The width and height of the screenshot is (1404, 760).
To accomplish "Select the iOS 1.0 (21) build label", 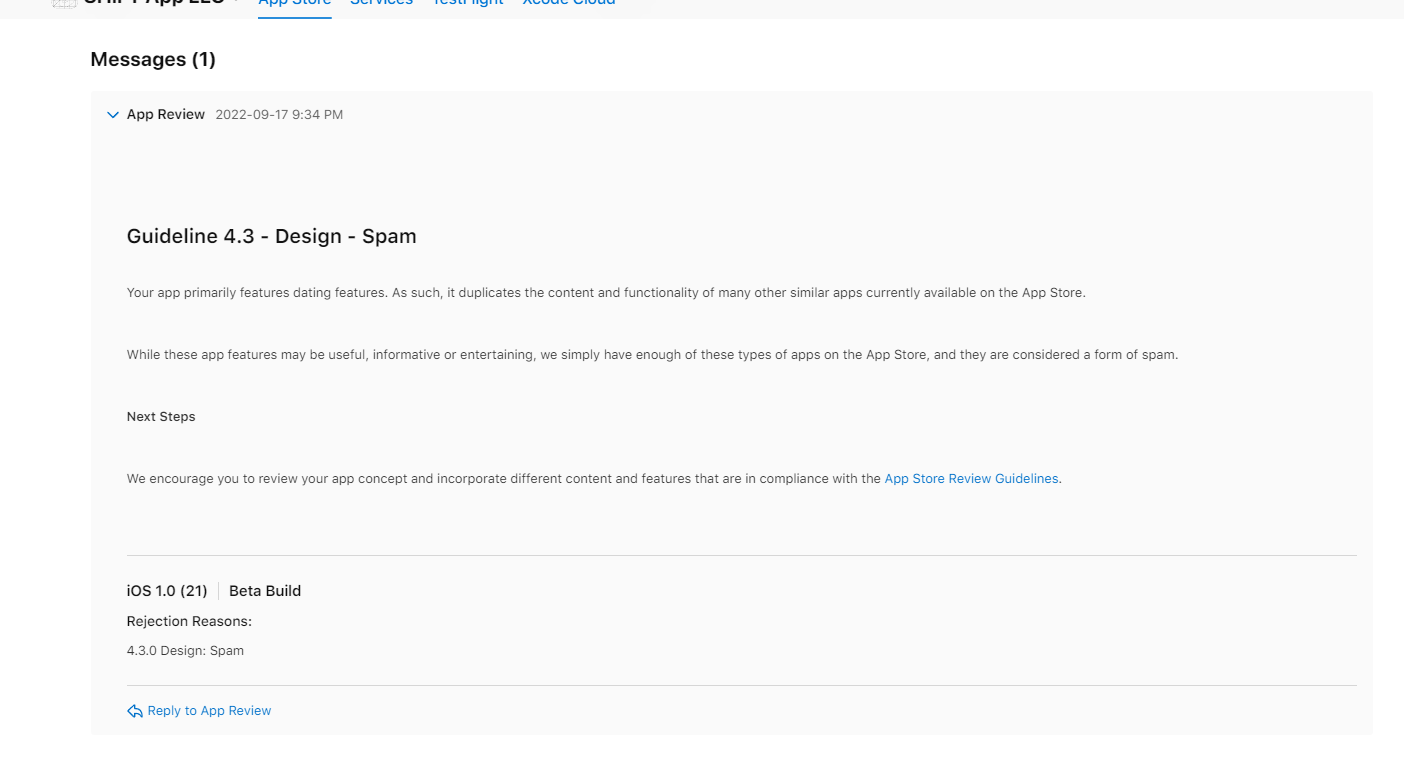I will pos(167,591).
